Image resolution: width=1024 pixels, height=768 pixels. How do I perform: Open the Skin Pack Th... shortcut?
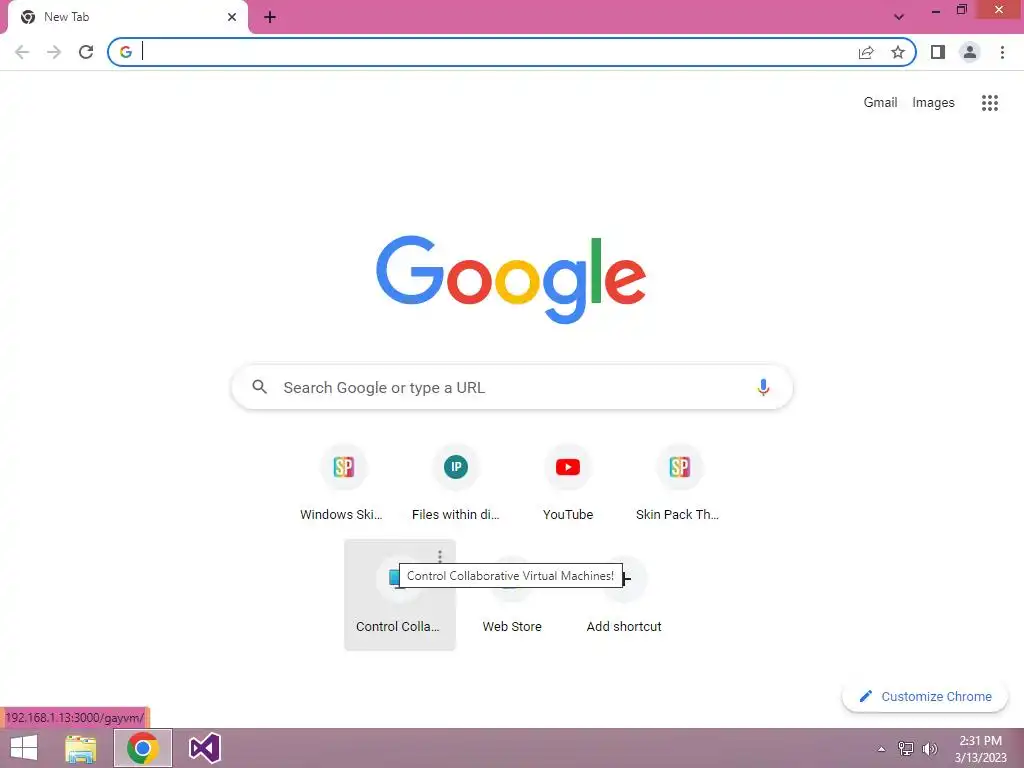coord(679,484)
